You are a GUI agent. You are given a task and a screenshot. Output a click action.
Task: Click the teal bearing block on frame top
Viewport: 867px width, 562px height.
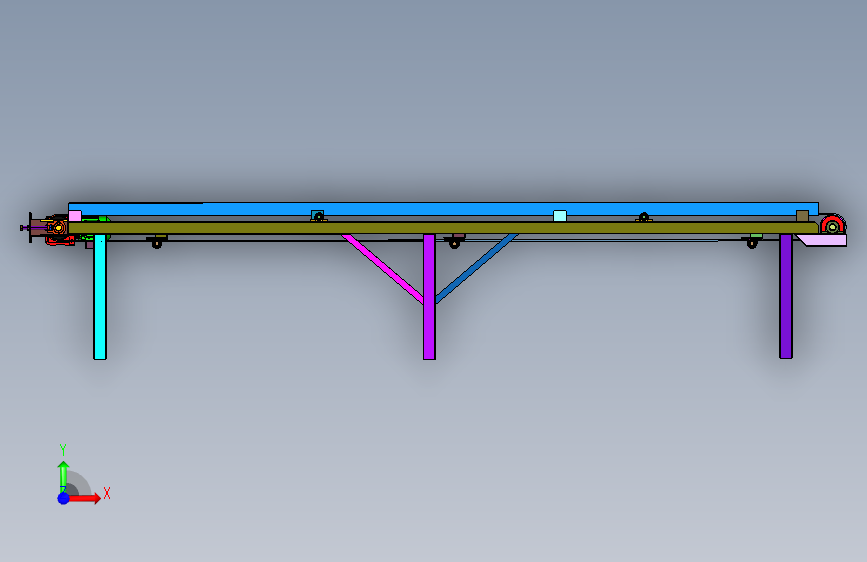317,216
